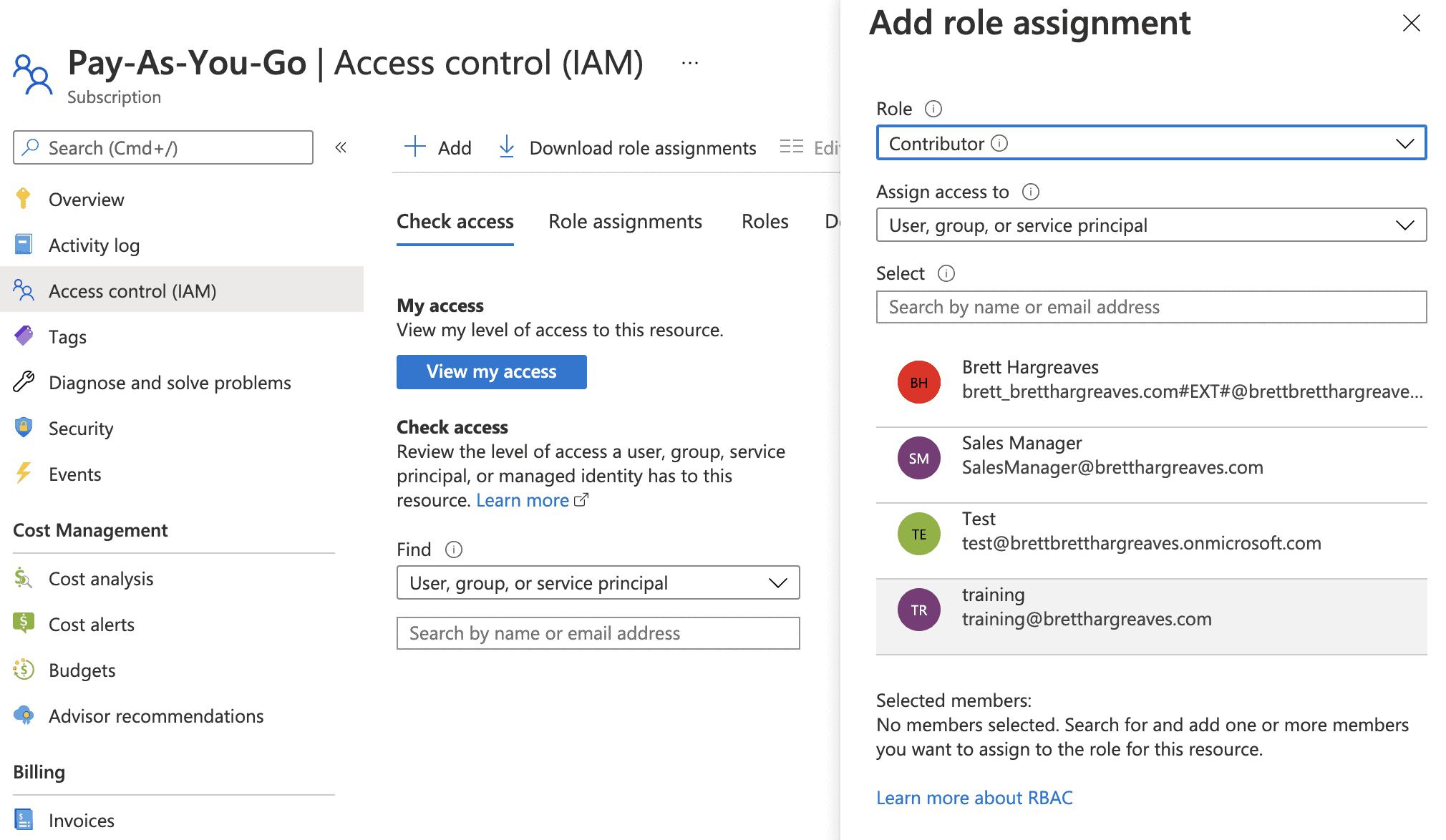Open Cost alerts in the sidebar

pos(182,624)
